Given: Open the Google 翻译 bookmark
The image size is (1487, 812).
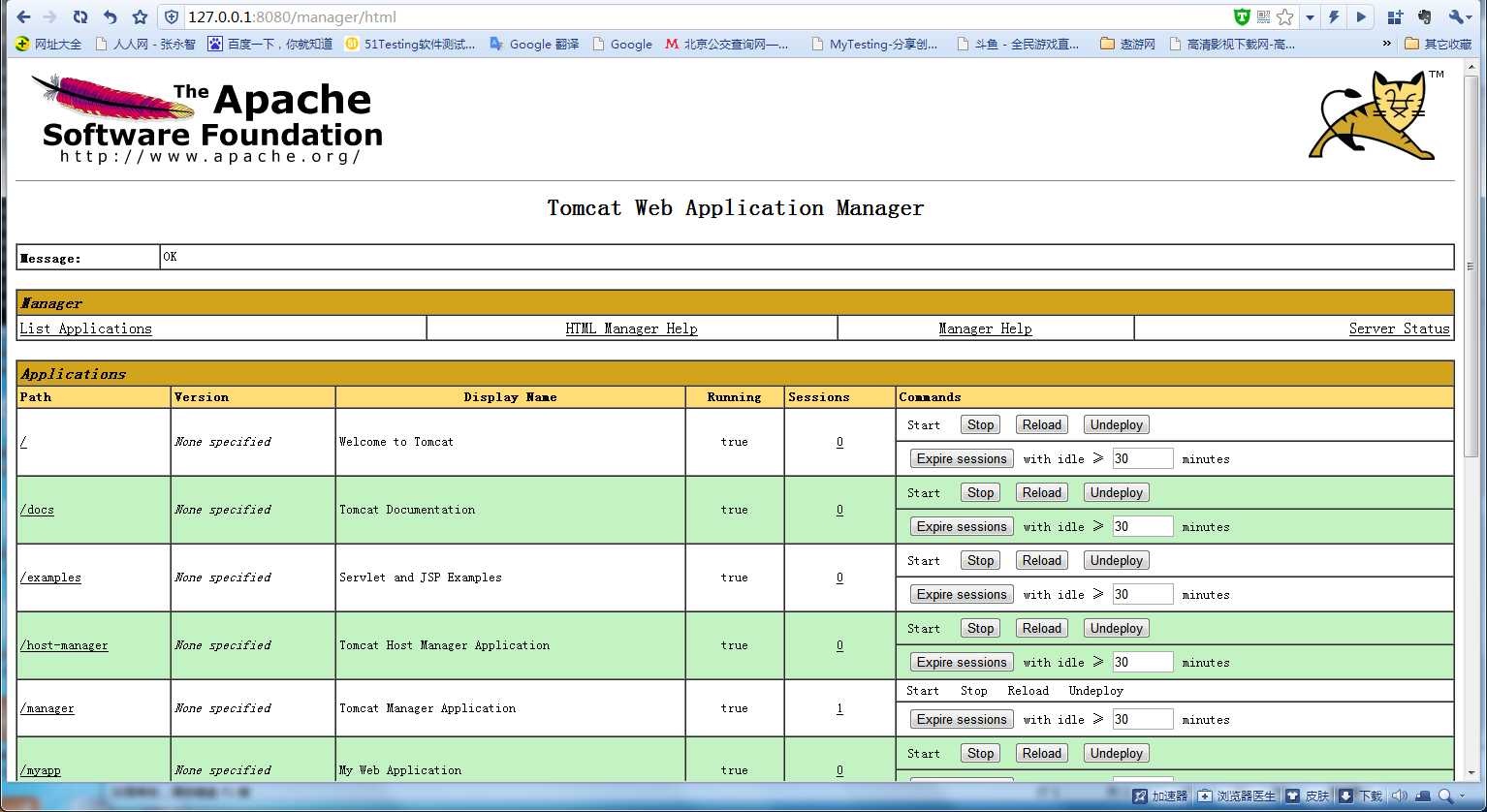Looking at the screenshot, I should tap(534, 44).
